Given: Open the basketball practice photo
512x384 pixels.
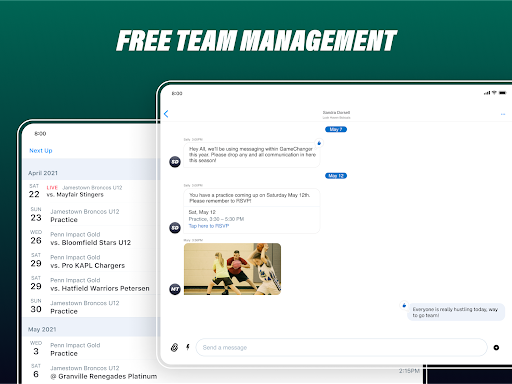Looking at the screenshot, I should click(x=232, y=269).
